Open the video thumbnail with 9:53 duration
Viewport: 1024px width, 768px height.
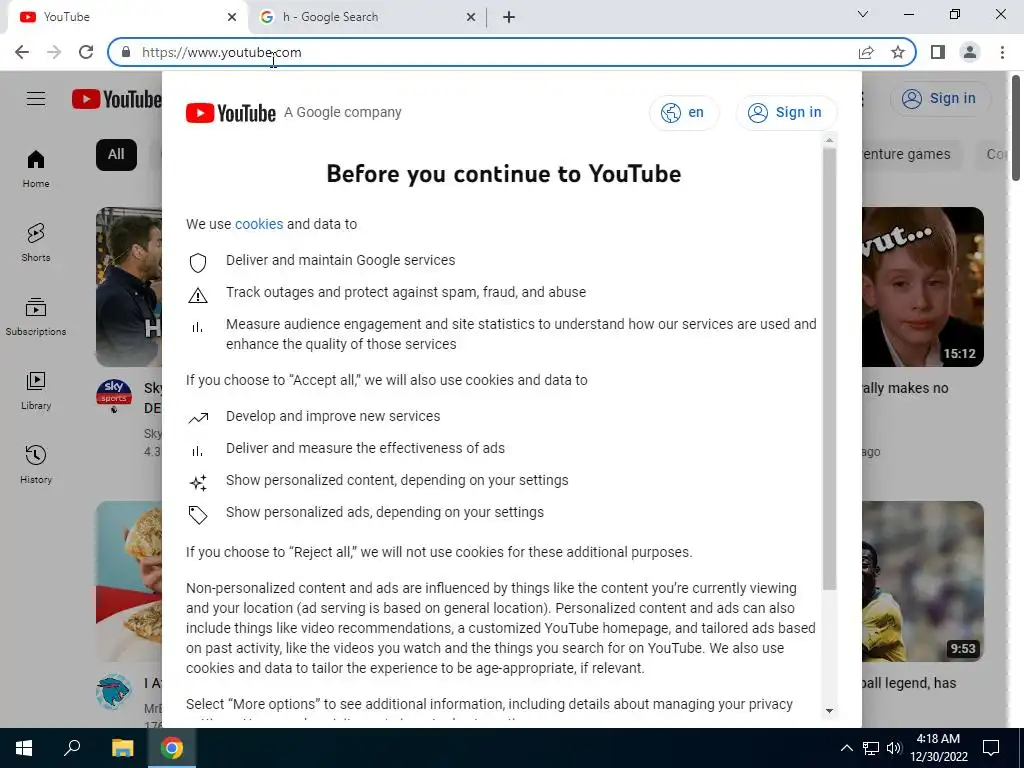pyautogui.click(x=923, y=581)
